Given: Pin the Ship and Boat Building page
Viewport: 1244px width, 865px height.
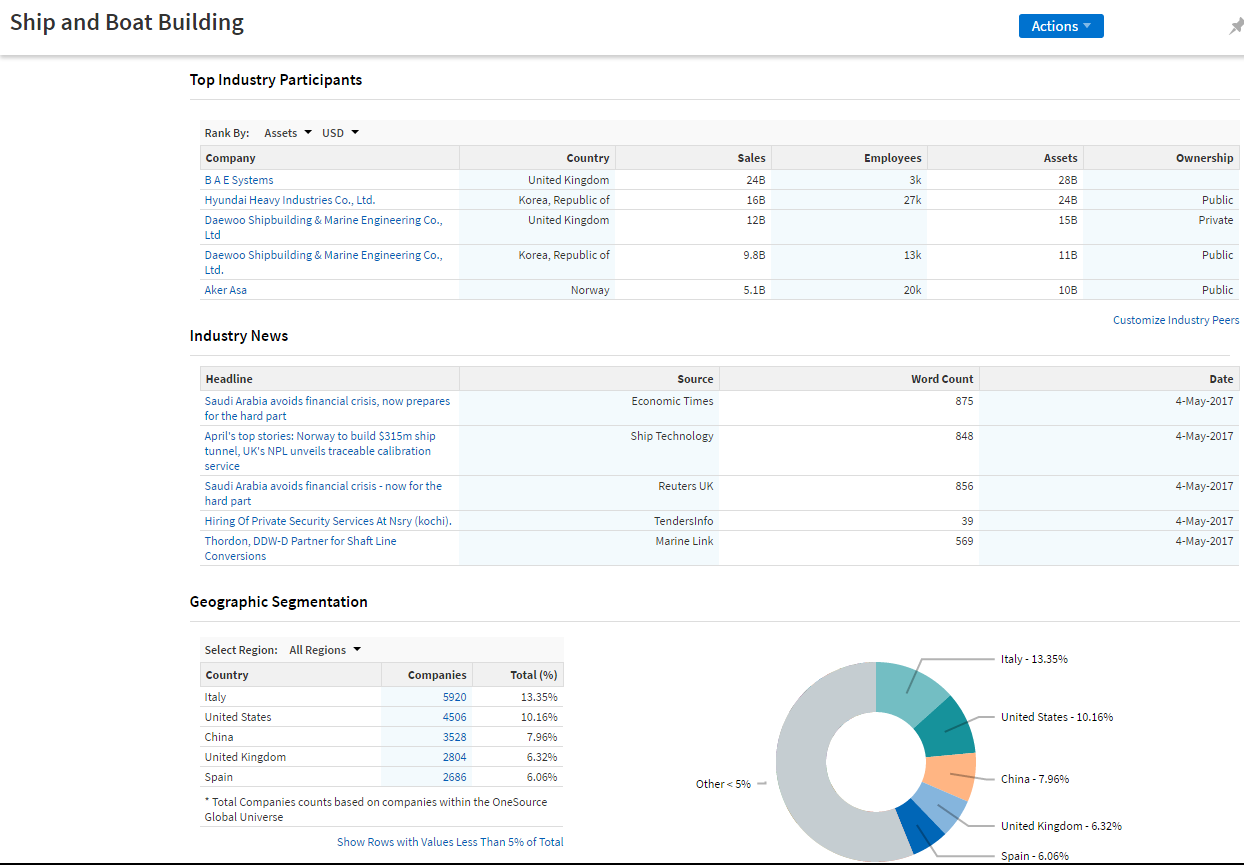Looking at the screenshot, I should [1236, 27].
